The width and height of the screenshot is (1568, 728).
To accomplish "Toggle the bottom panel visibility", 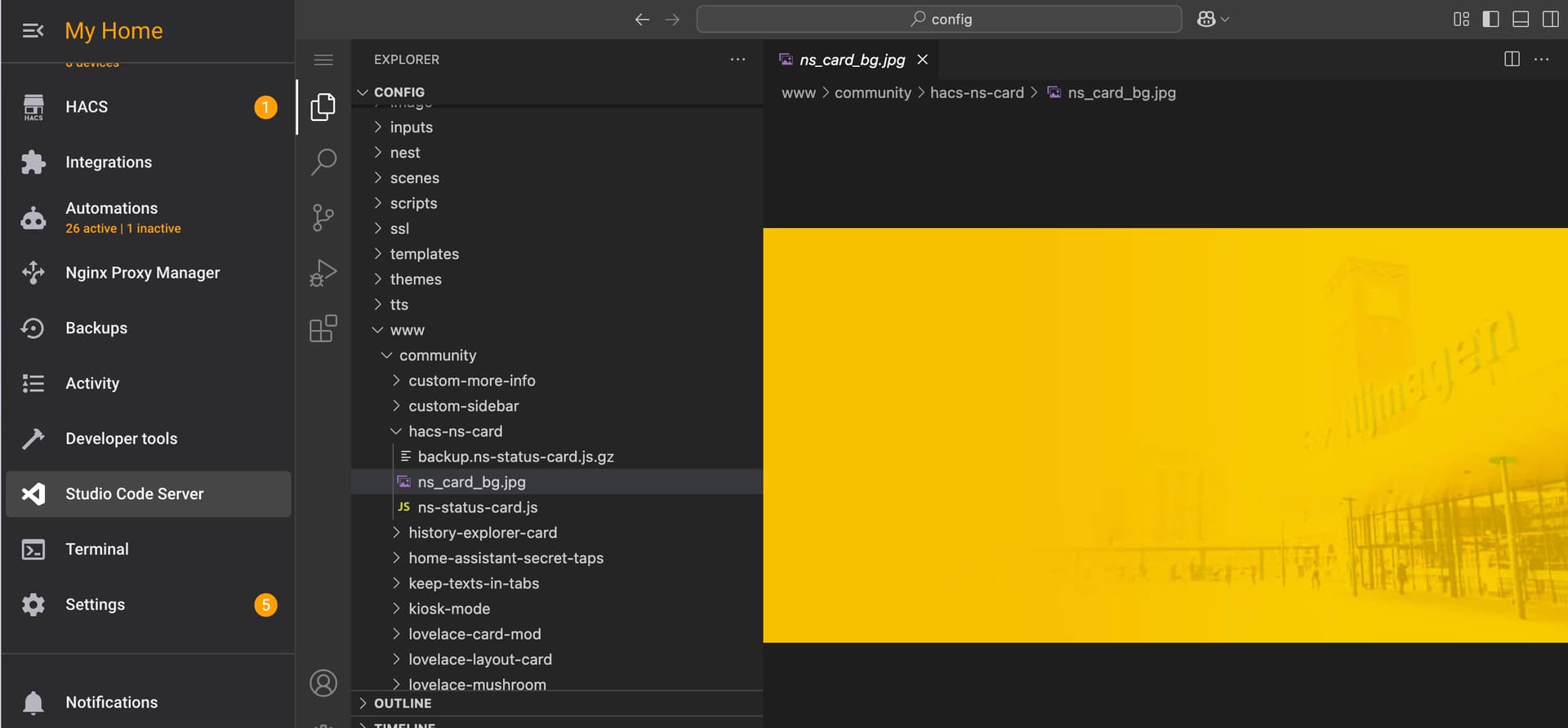I will [1521, 19].
